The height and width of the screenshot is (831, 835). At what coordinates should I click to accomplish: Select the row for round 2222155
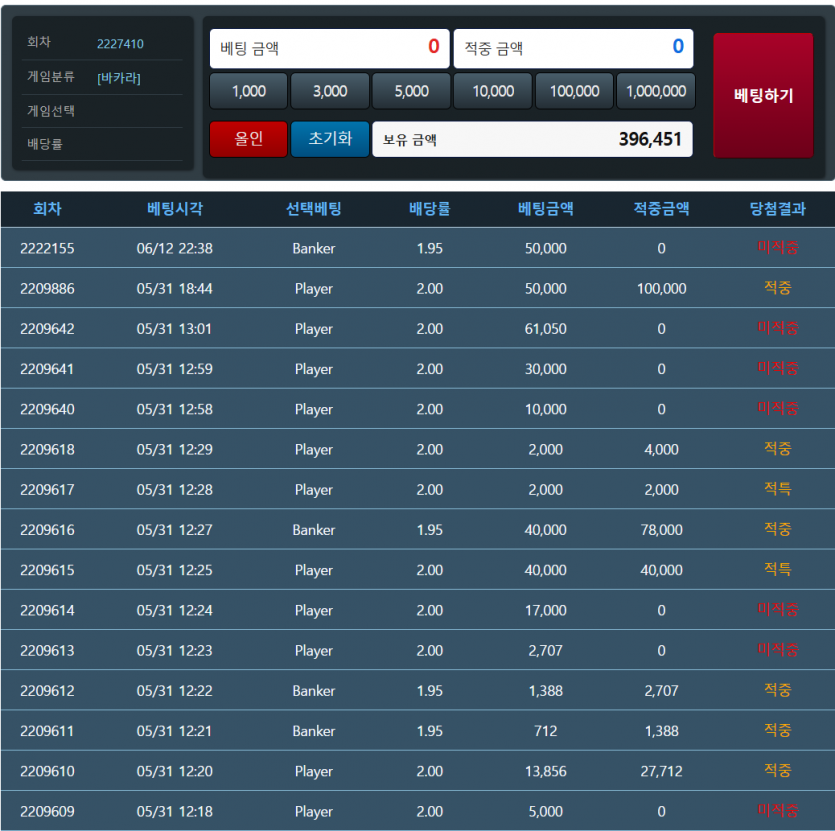417,248
